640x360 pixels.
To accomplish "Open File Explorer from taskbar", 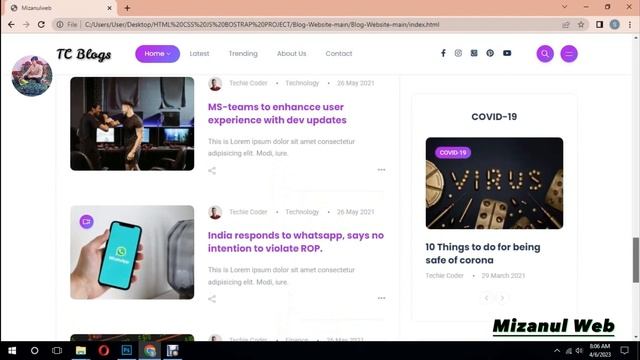I will tap(81, 351).
